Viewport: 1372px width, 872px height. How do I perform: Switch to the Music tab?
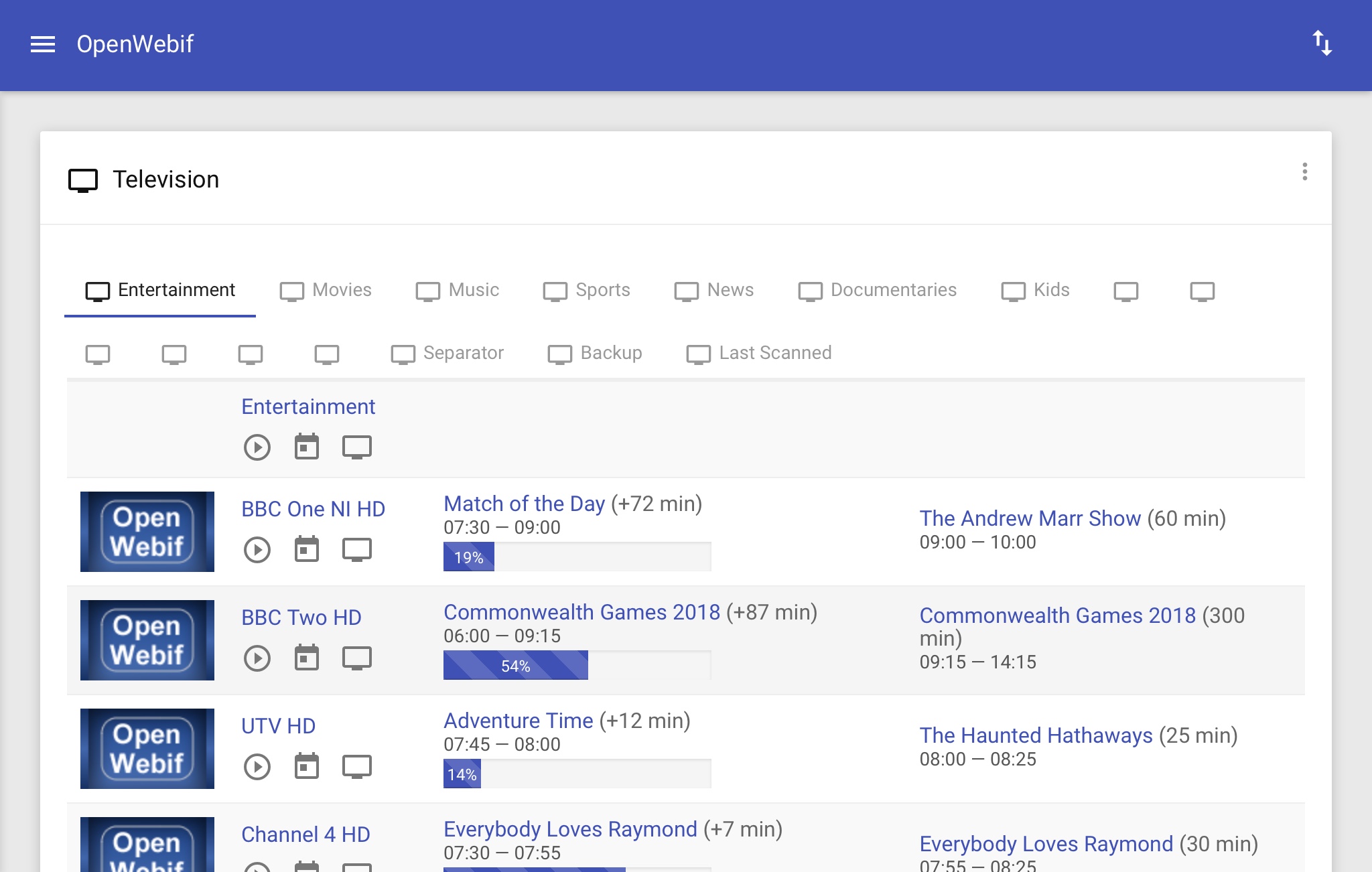point(458,290)
